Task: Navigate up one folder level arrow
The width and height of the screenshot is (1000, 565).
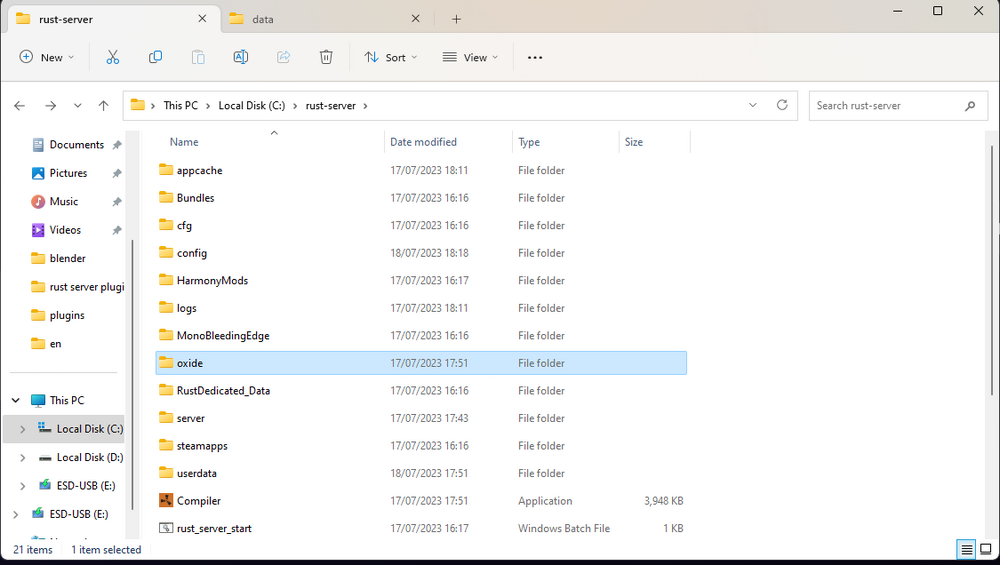Action: pyautogui.click(x=103, y=105)
